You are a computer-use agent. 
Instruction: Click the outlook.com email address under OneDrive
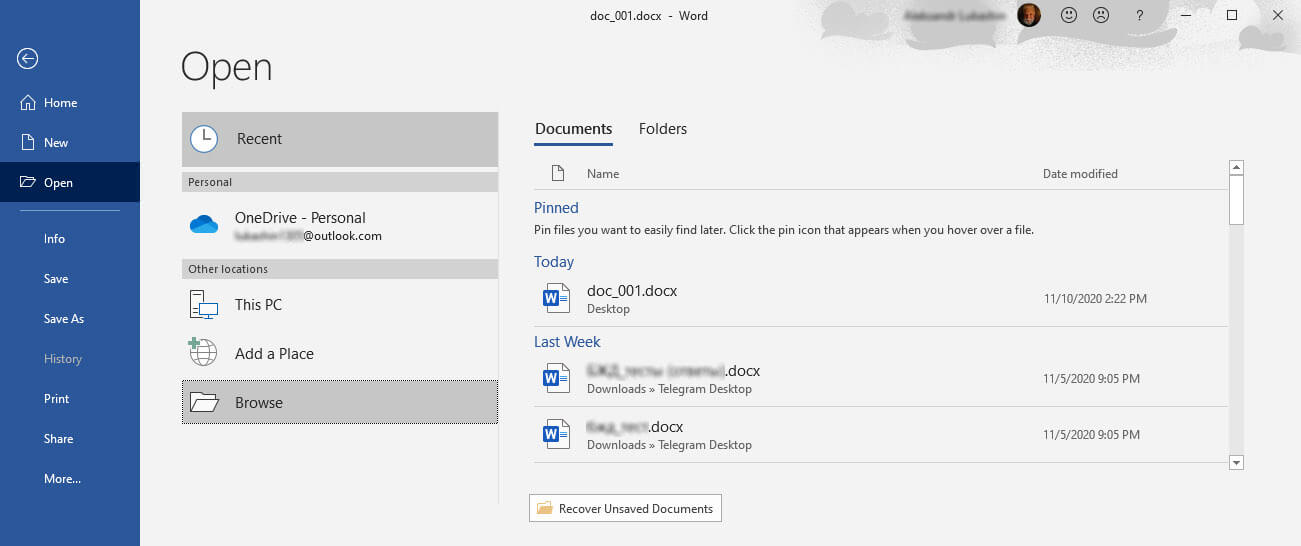point(308,236)
